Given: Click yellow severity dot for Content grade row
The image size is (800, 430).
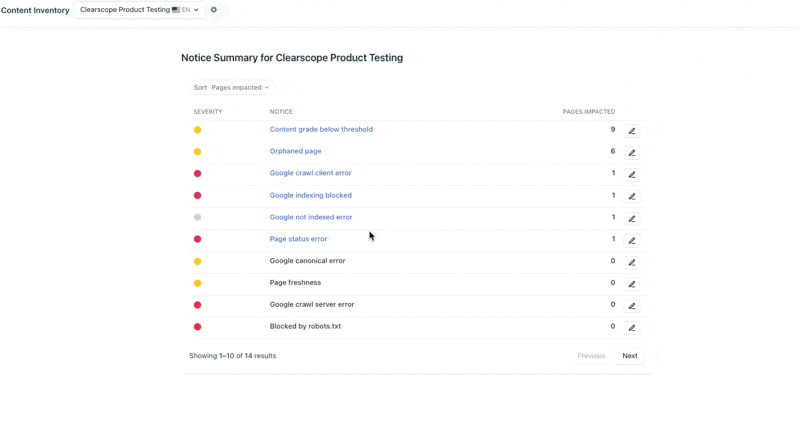Looking at the screenshot, I should tap(197, 130).
